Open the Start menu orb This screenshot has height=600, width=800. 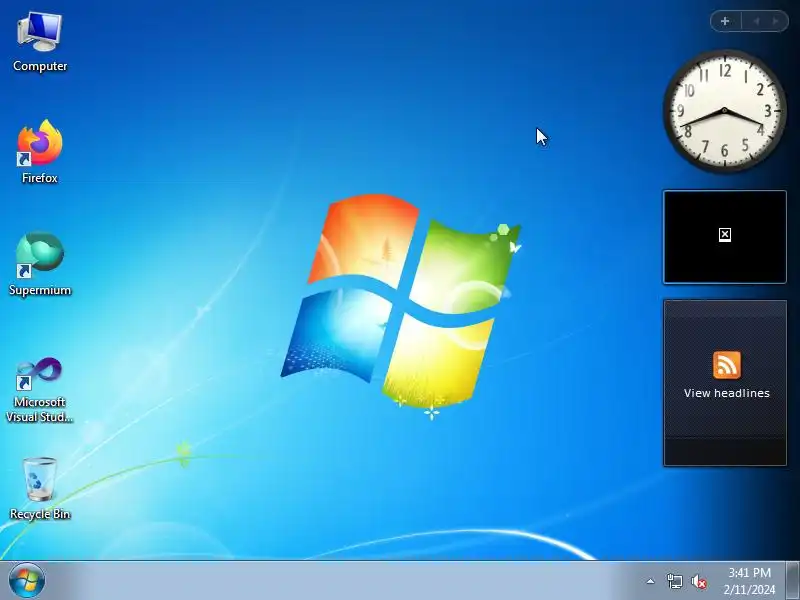tap(27, 581)
